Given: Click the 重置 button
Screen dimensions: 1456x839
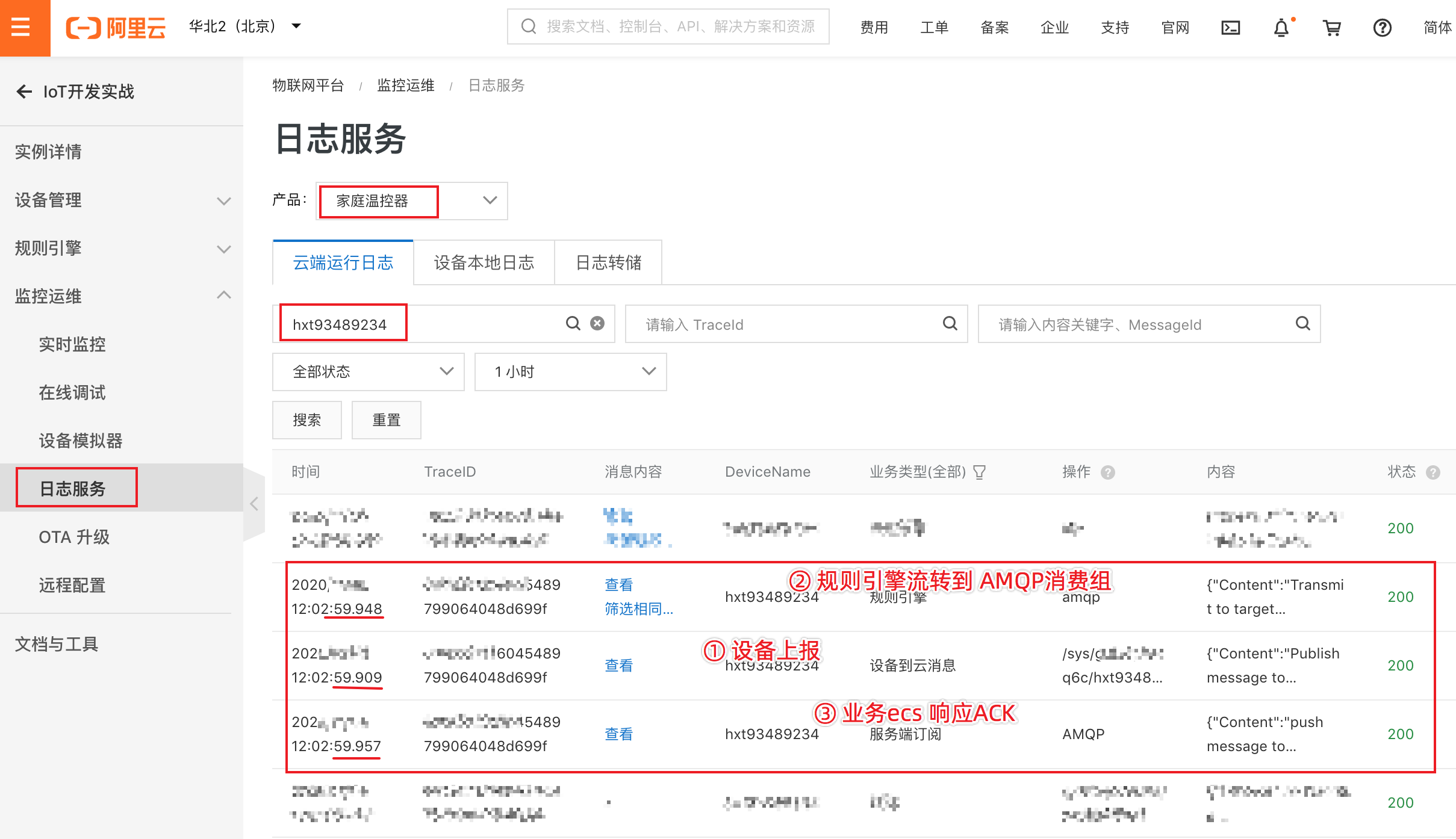Looking at the screenshot, I should coord(386,419).
